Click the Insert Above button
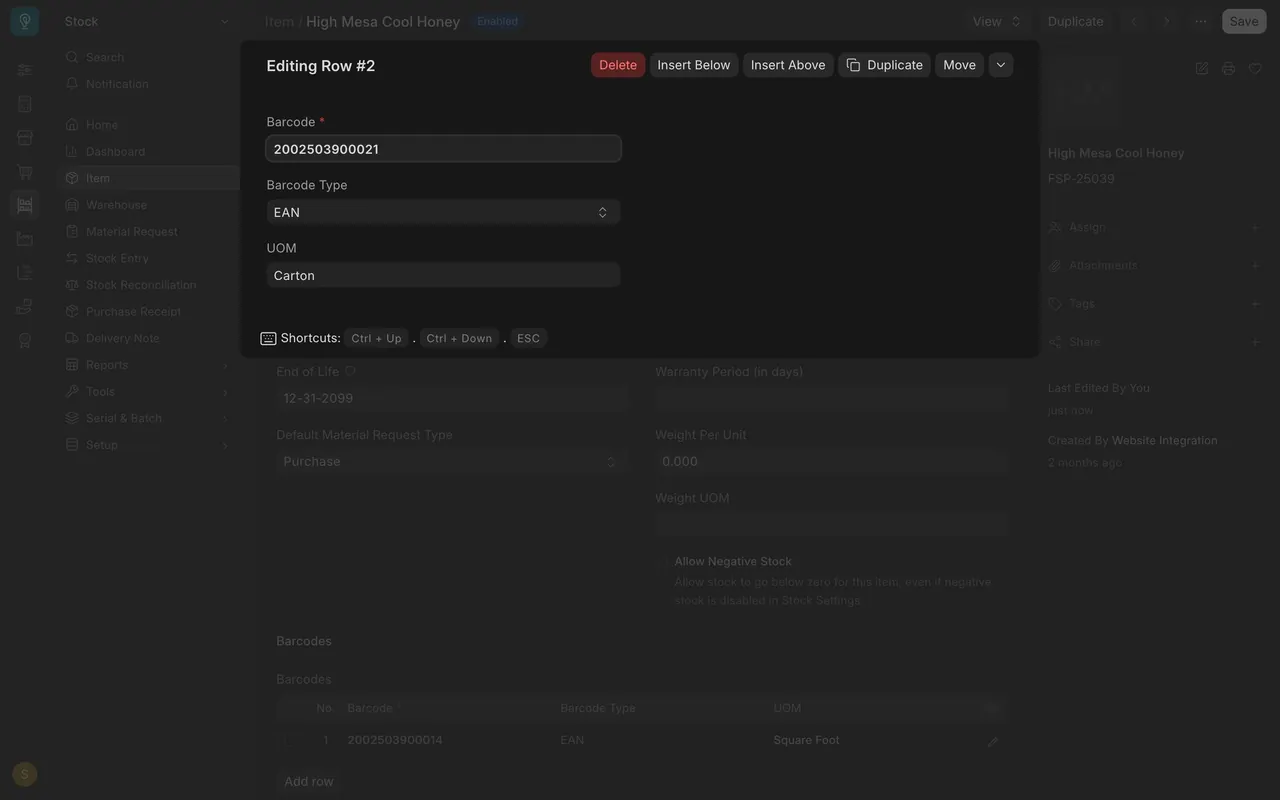The height and width of the screenshot is (800, 1280). (x=788, y=65)
